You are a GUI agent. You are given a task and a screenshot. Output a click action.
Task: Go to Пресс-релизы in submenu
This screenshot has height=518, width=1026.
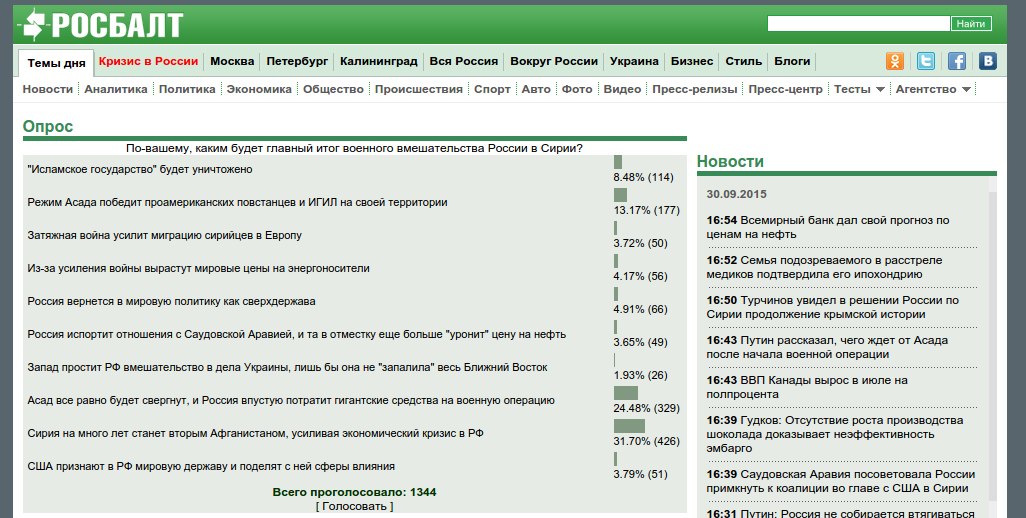tap(695, 89)
